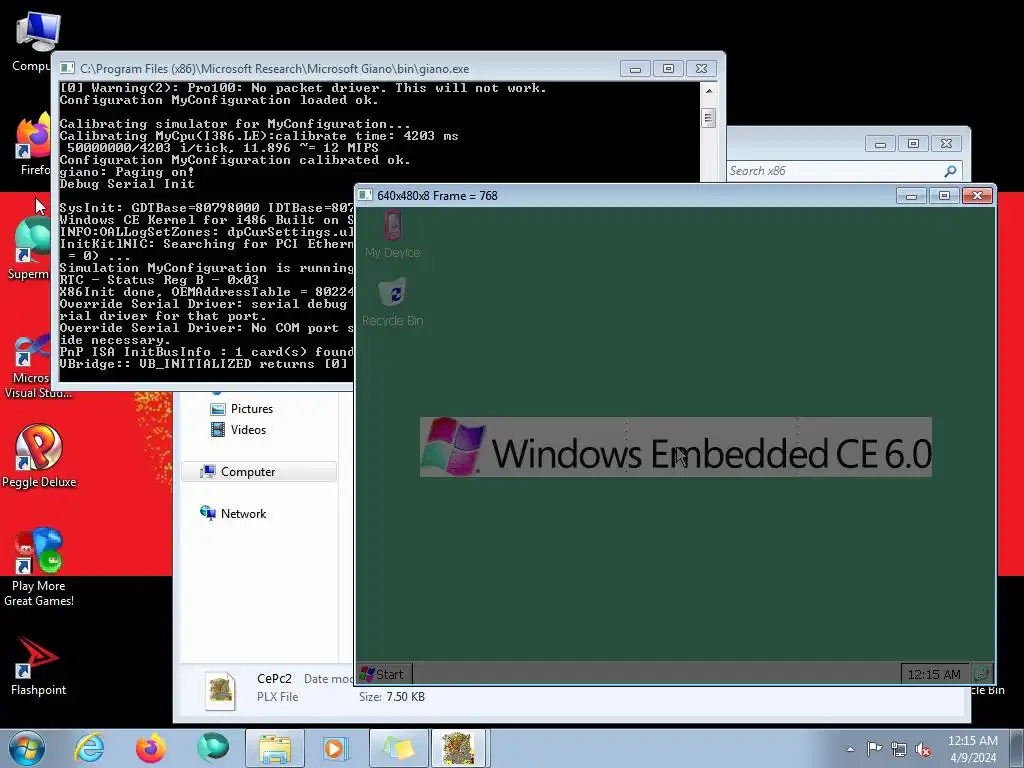Open the Supermium desktop shortcut
Image resolution: width=1024 pixels, height=768 pixels.
pyautogui.click(x=29, y=249)
